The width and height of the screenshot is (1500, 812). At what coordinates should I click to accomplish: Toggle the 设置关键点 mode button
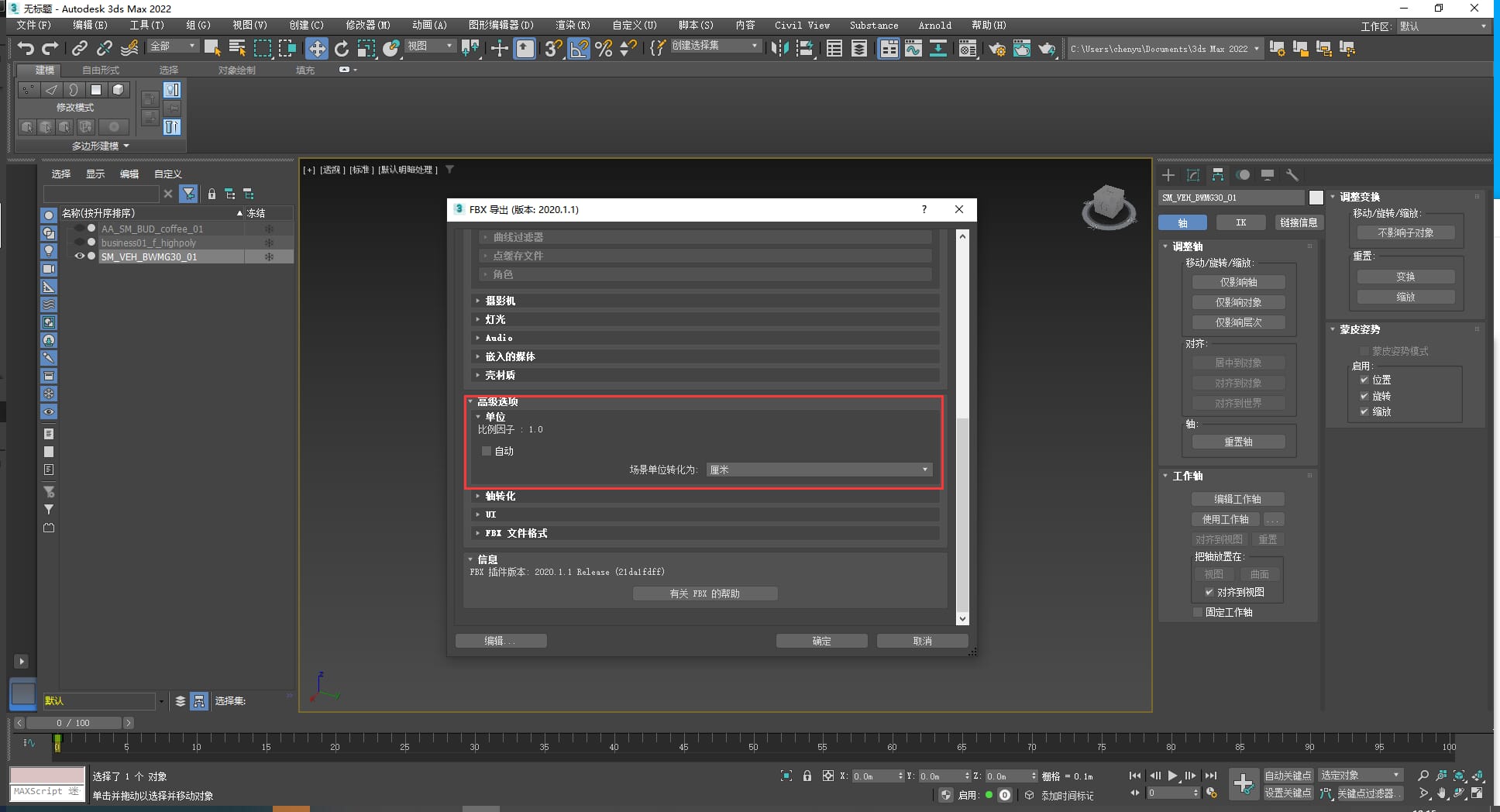point(1288,793)
